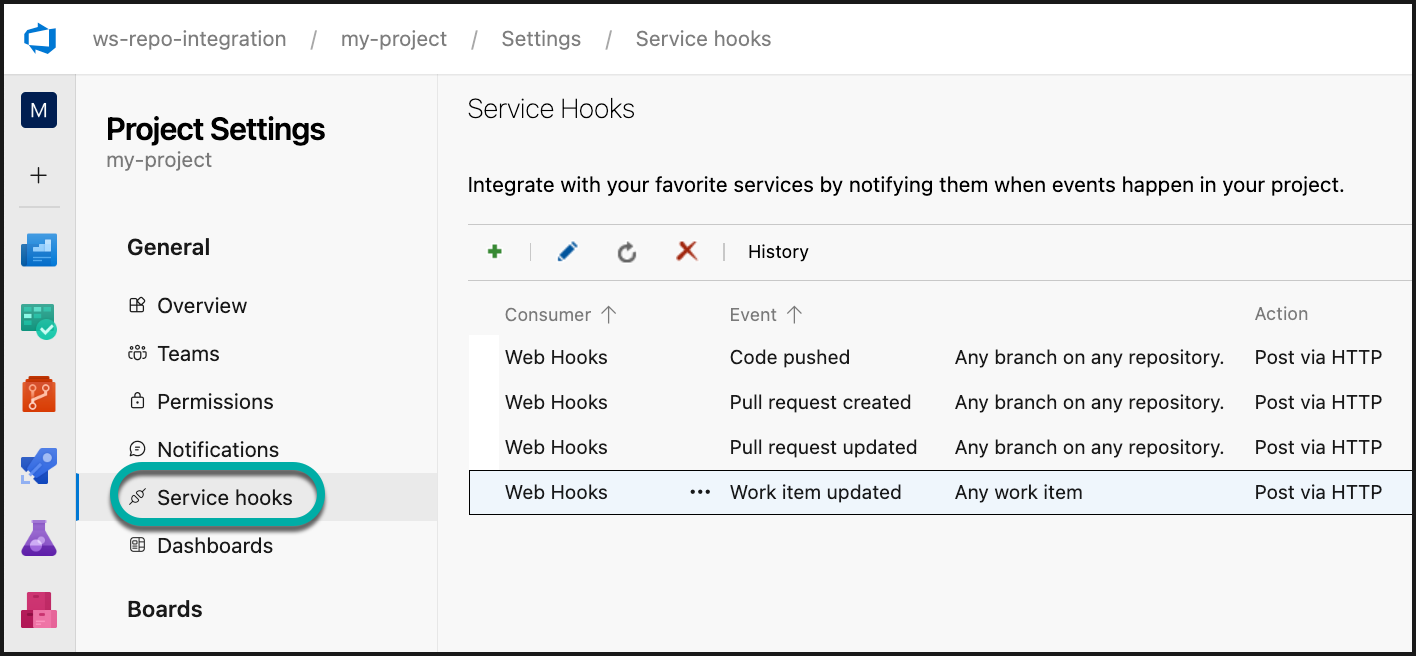Open the Boards icon in sidebar

click(x=39, y=320)
